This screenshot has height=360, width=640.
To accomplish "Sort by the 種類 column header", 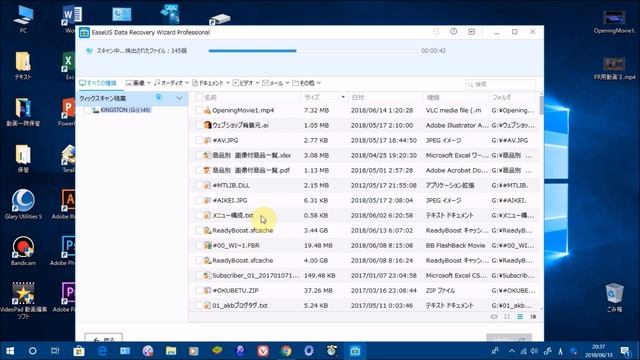I will coord(433,97).
